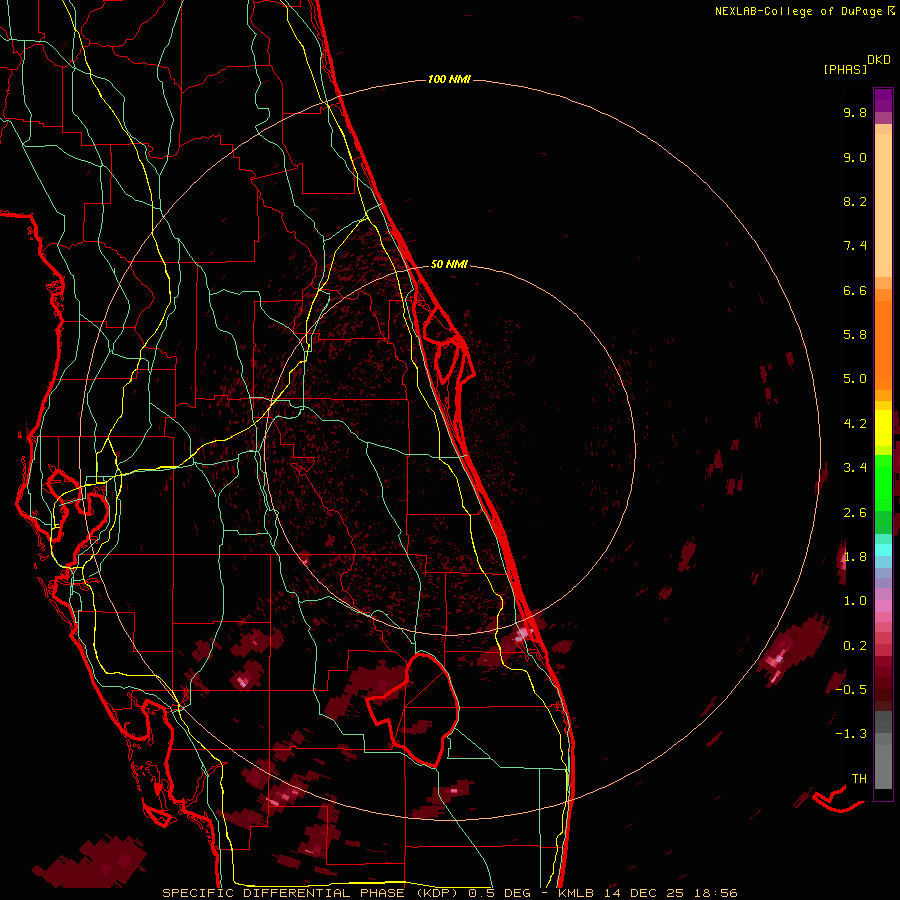Click the [PHAS] legend label

click(845, 69)
